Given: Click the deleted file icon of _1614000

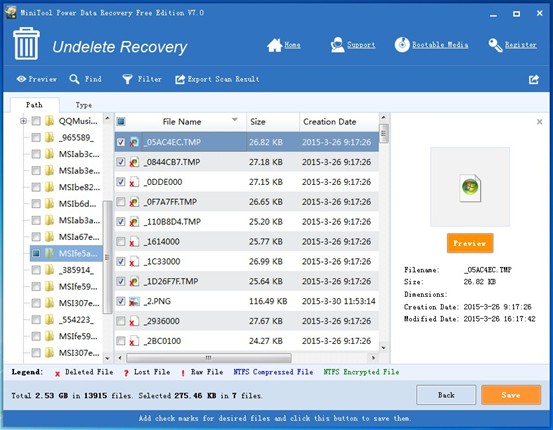Looking at the screenshot, I should pyautogui.click(x=134, y=242).
